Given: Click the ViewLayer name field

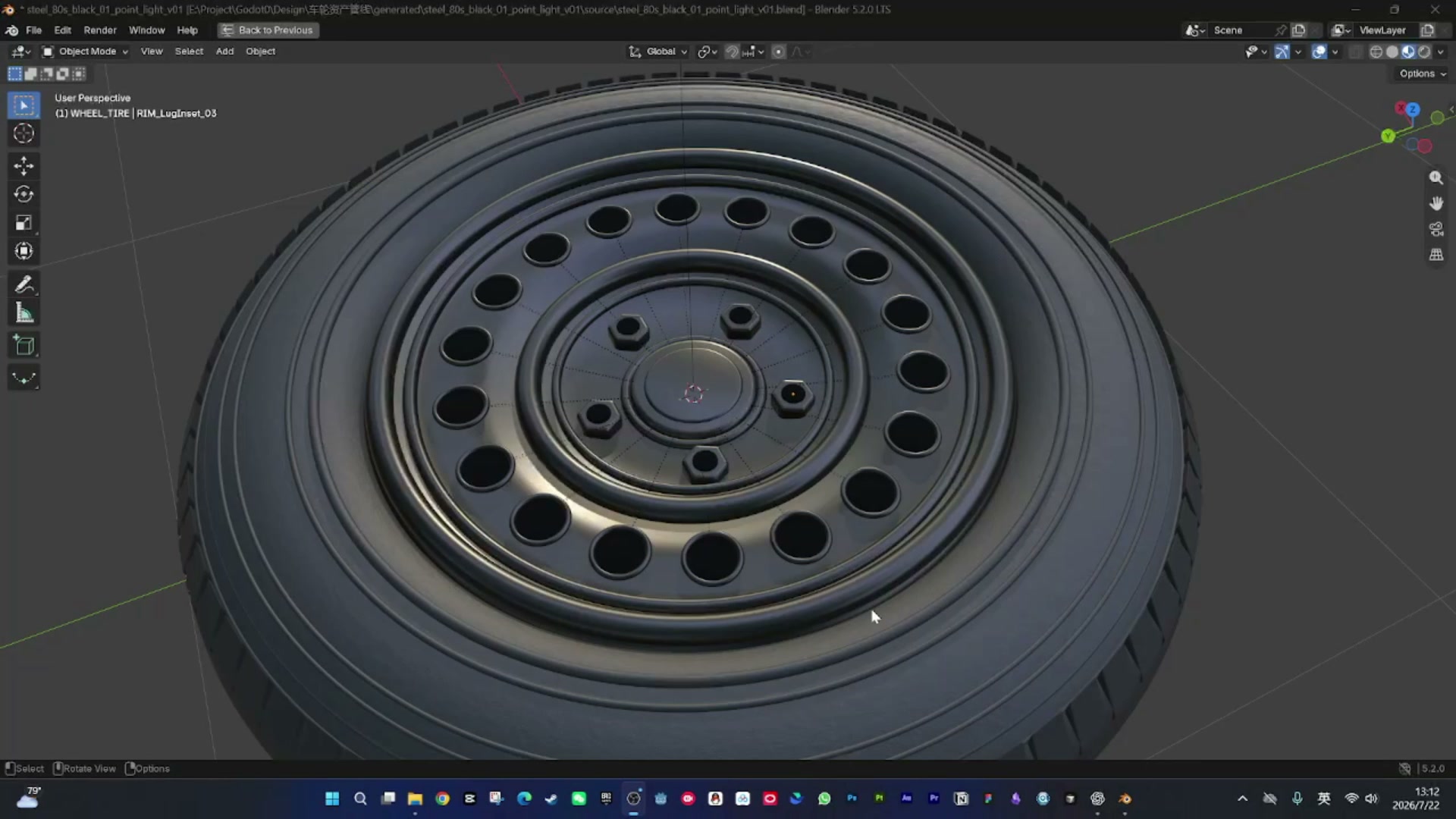Looking at the screenshot, I should click(x=1387, y=30).
